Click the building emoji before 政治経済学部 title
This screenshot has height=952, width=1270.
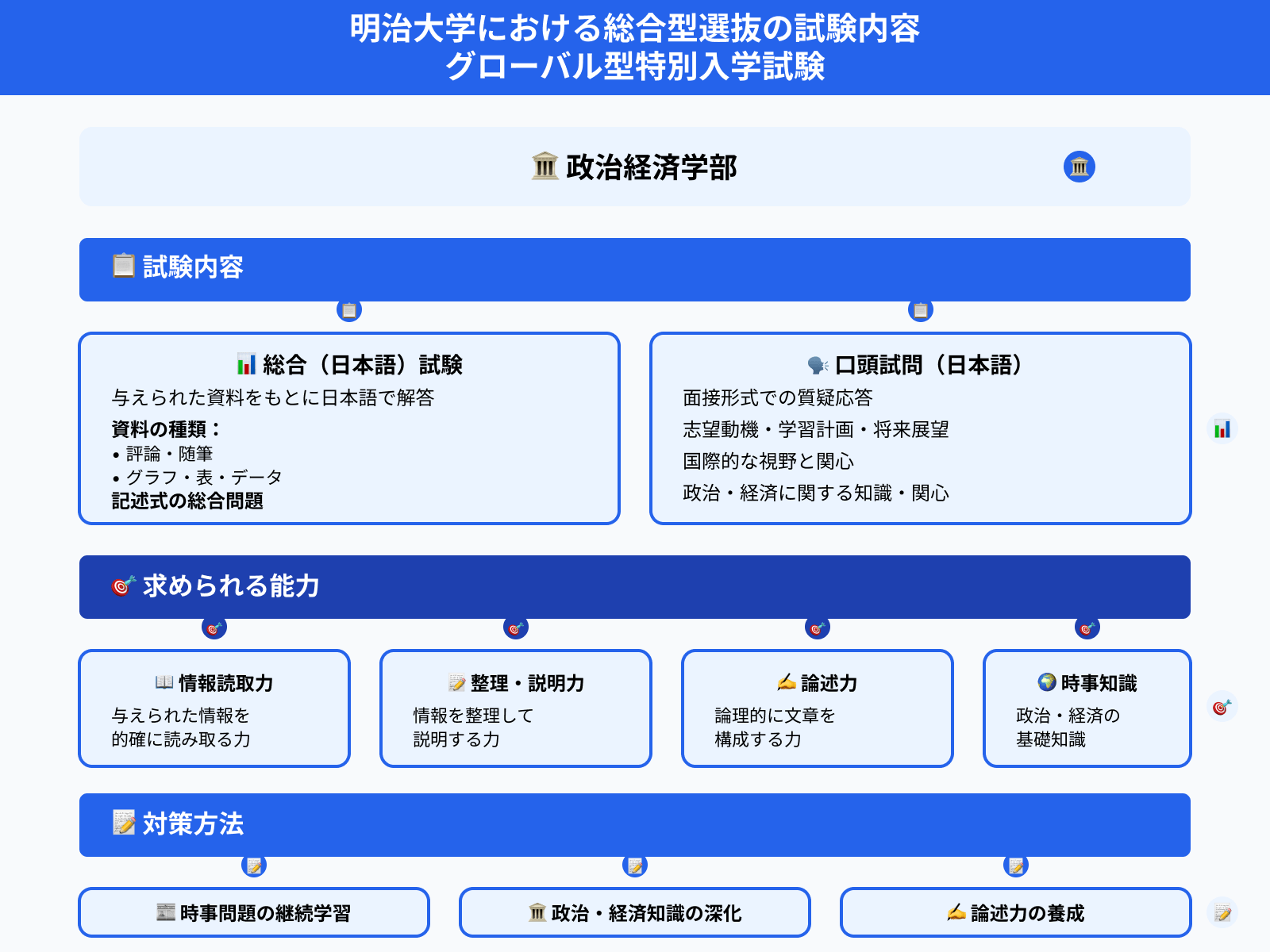(545, 167)
